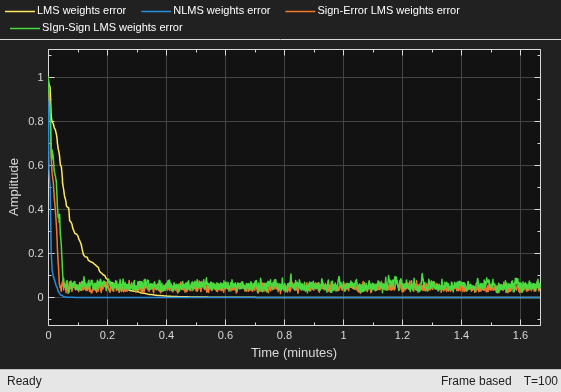This screenshot has height=392, width=561.
Task: Click the orange Sign-Error legend line swatch
Action: point(300,11)
